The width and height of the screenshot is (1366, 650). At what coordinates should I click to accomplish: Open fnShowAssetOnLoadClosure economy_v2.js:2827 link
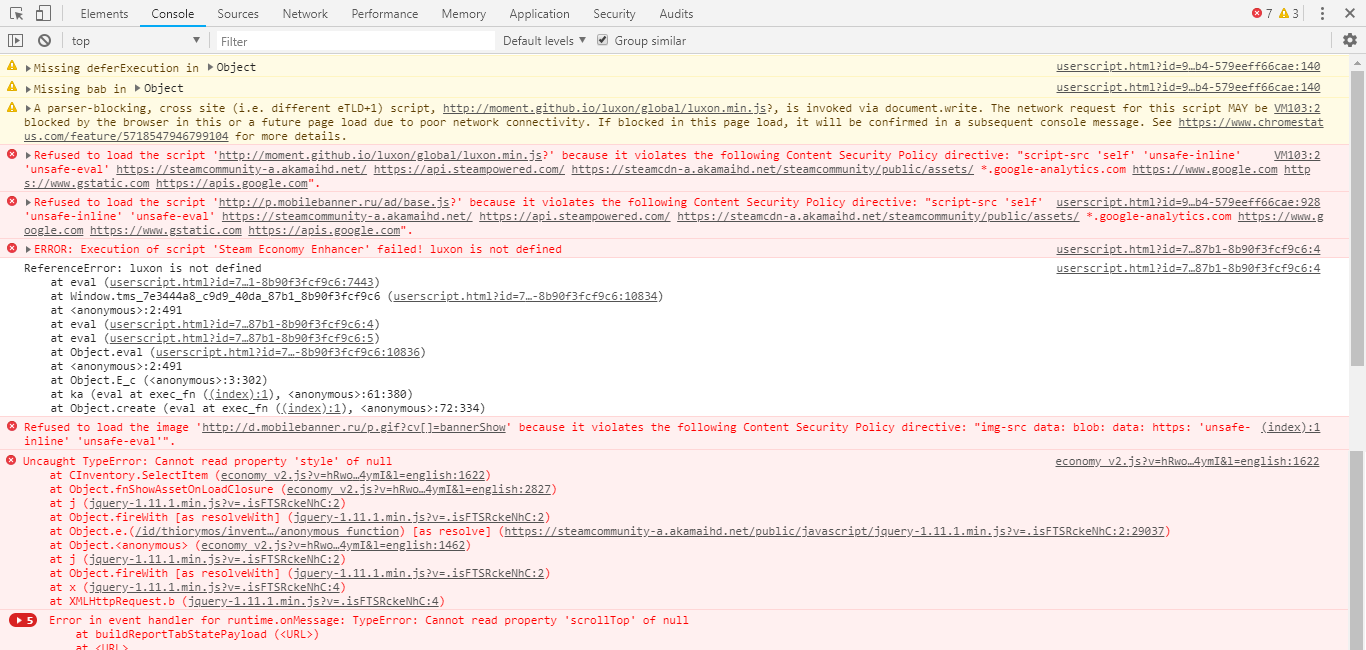[418, 490]
